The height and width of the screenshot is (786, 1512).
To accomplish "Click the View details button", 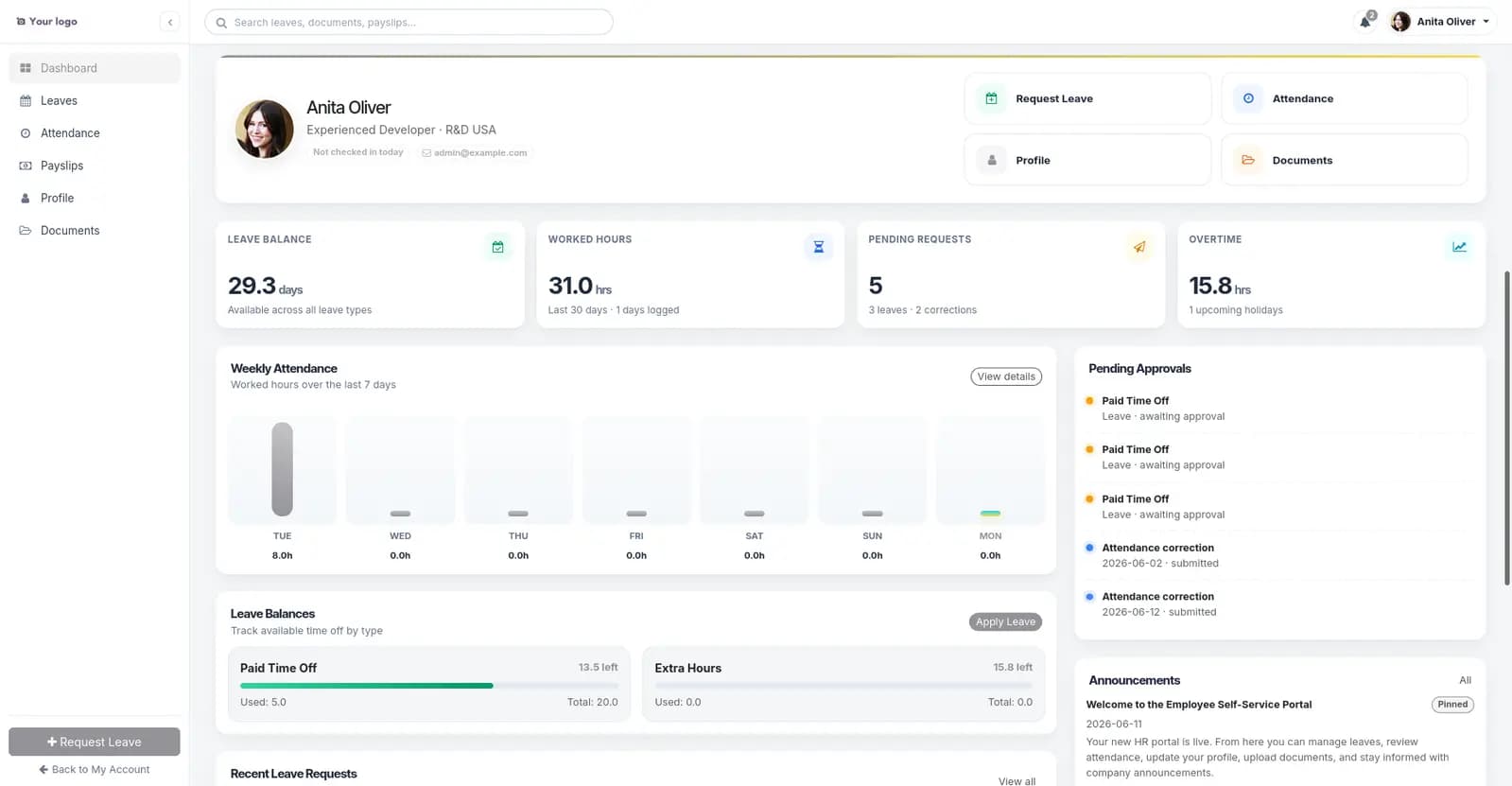I will point(1006,376).
